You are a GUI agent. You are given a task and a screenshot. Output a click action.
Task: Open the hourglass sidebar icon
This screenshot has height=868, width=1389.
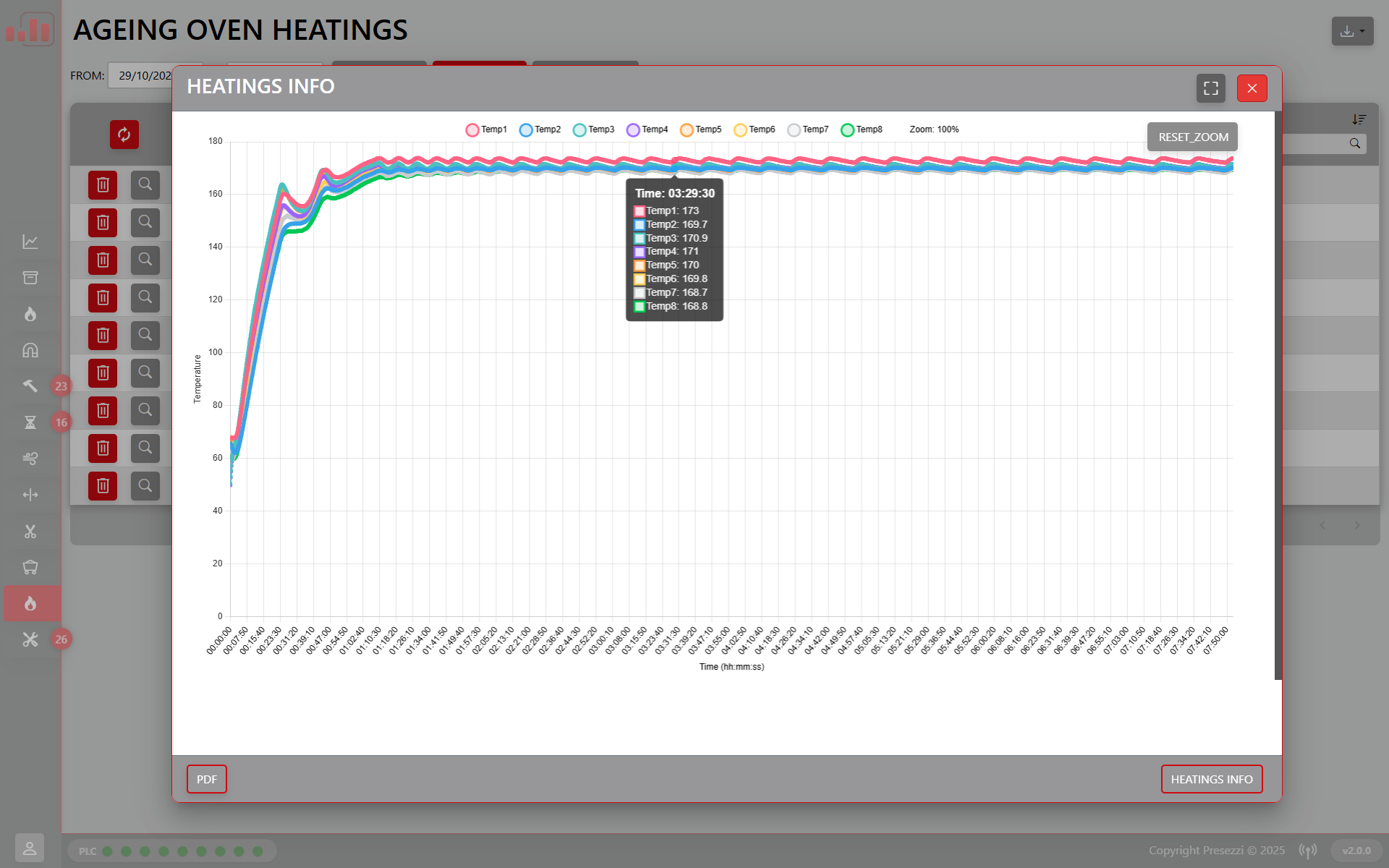[x=30, y=422]
